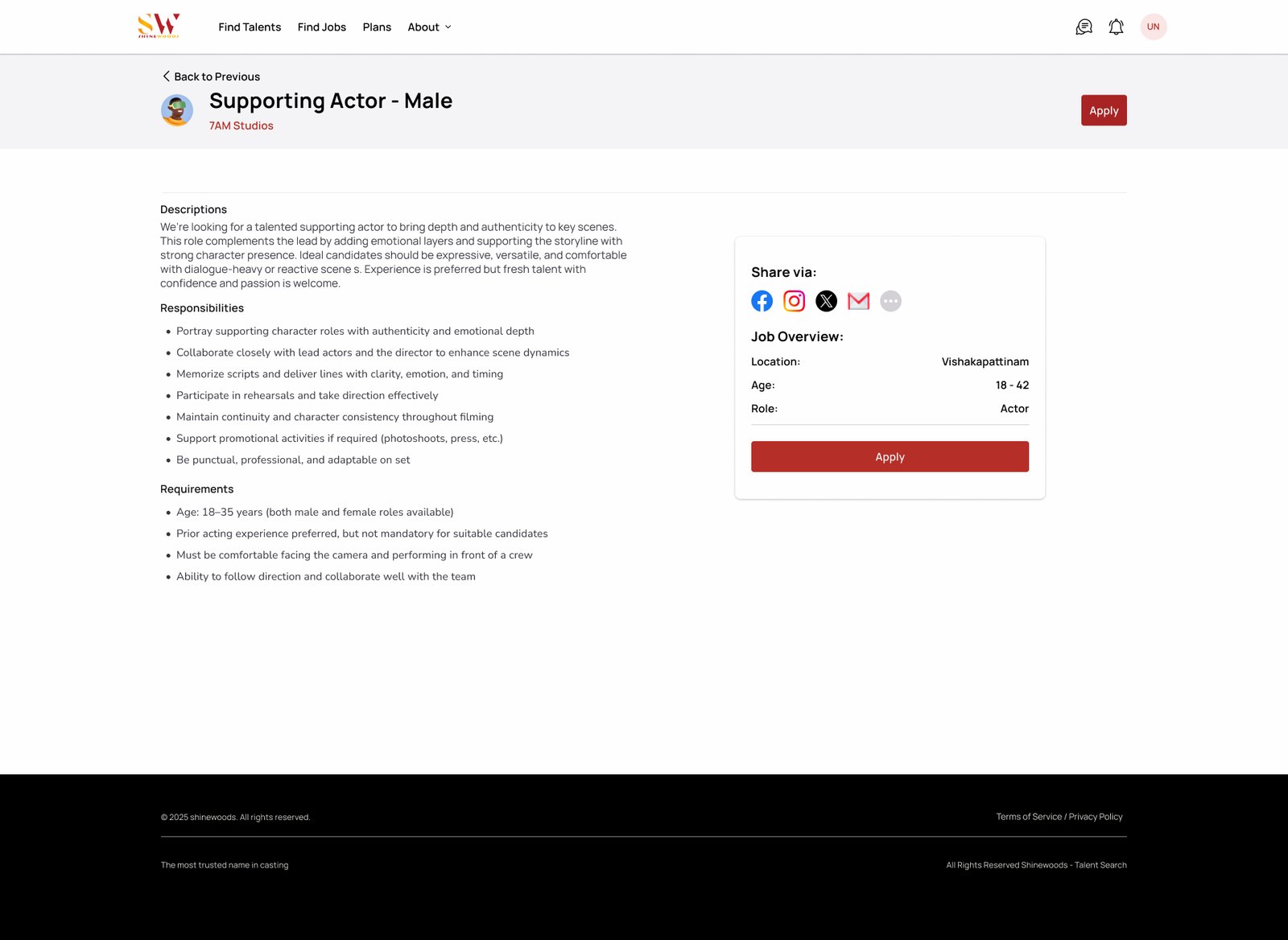Click the Responsibilities heading
Viewport: 1288px width, 940px height.
[x=202, y=308]
